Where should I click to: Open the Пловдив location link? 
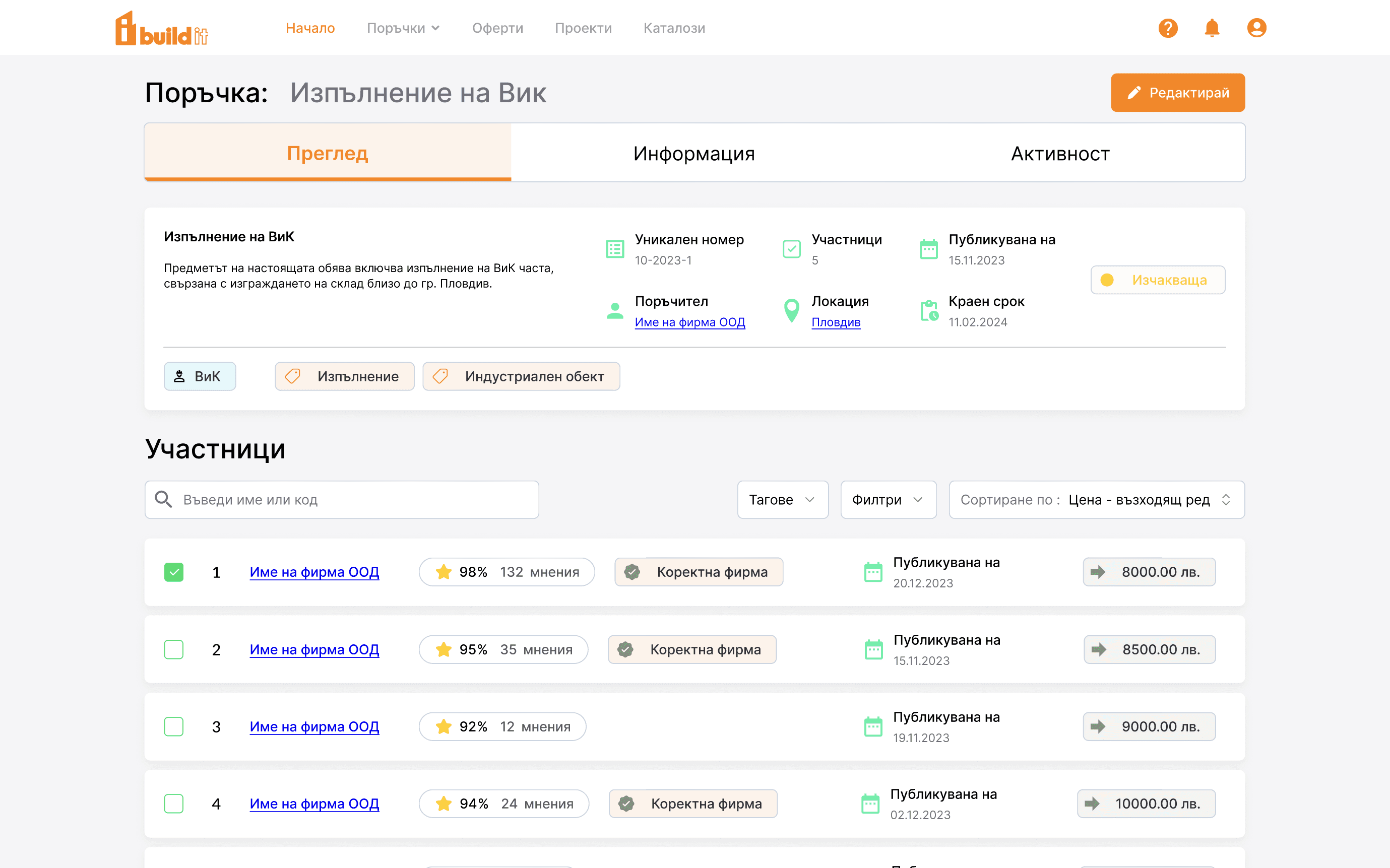click(836, 322)
